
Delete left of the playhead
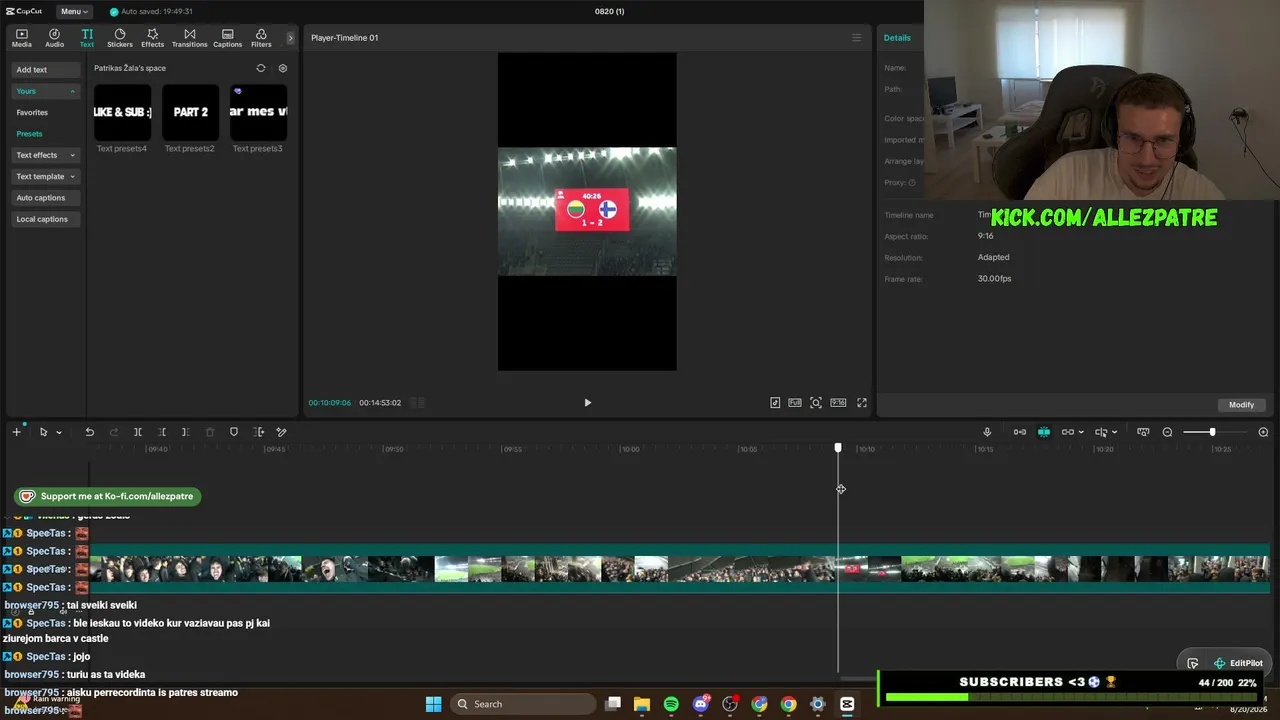point(162,432)
